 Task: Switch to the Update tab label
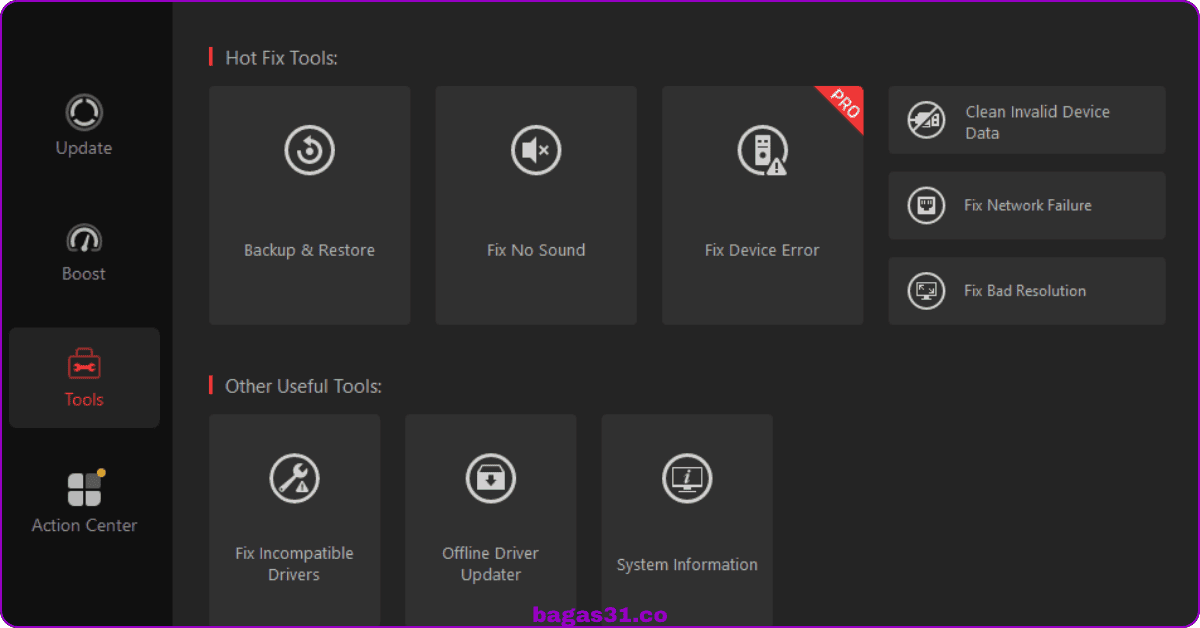(x=84, y=148)
